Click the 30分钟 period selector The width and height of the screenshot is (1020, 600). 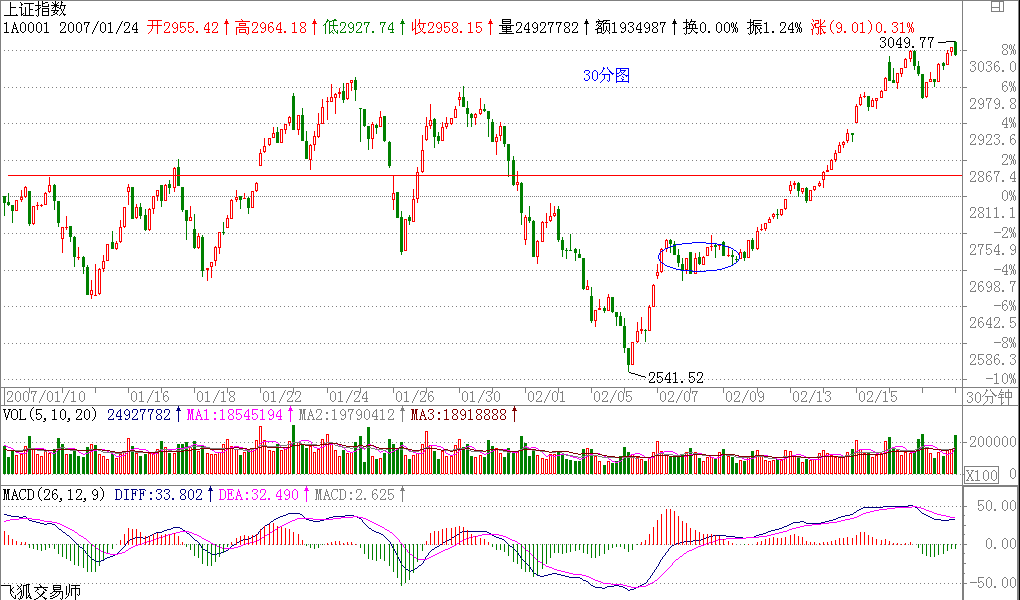989,397
